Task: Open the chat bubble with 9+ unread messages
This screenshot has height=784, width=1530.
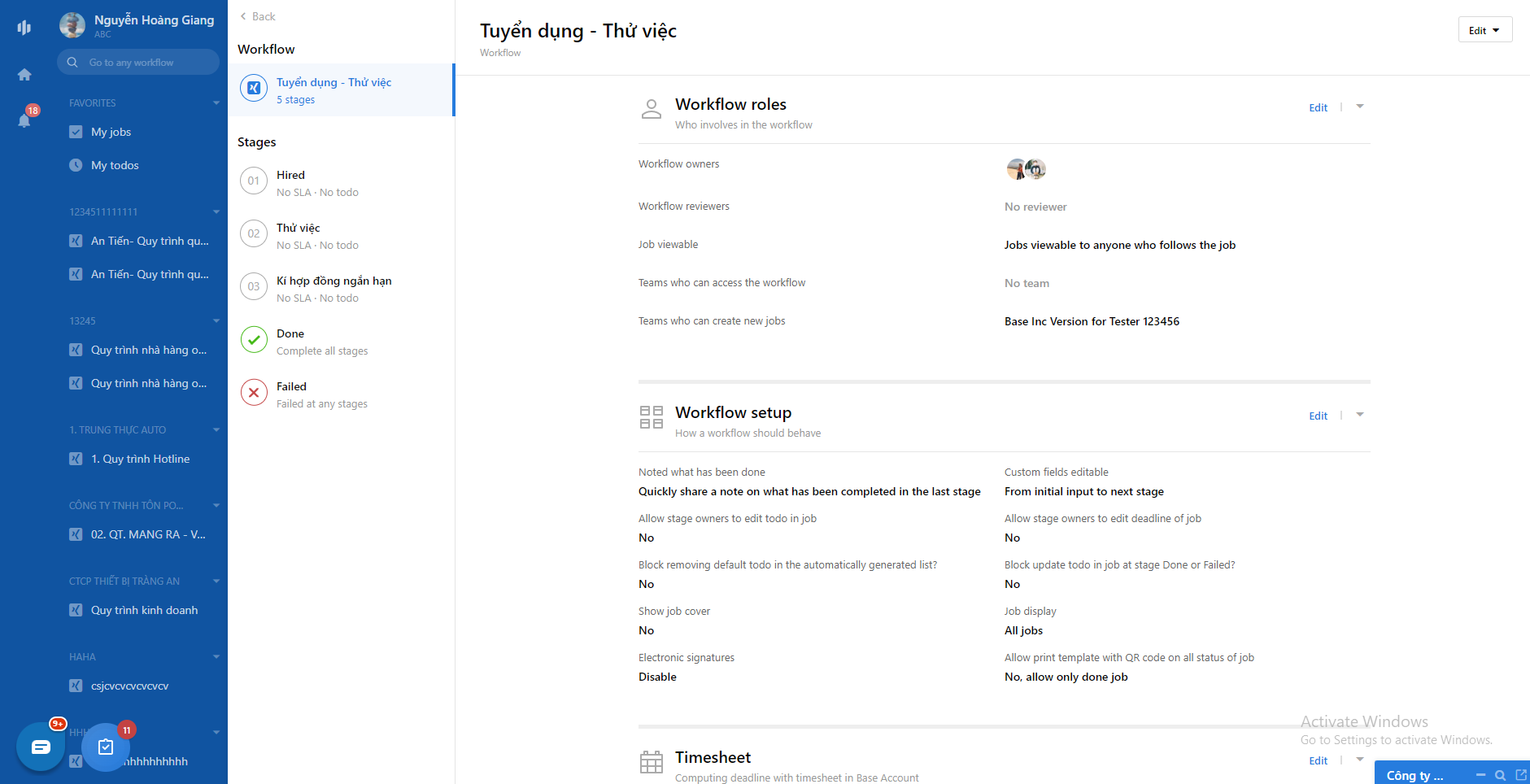Action: 40,746
